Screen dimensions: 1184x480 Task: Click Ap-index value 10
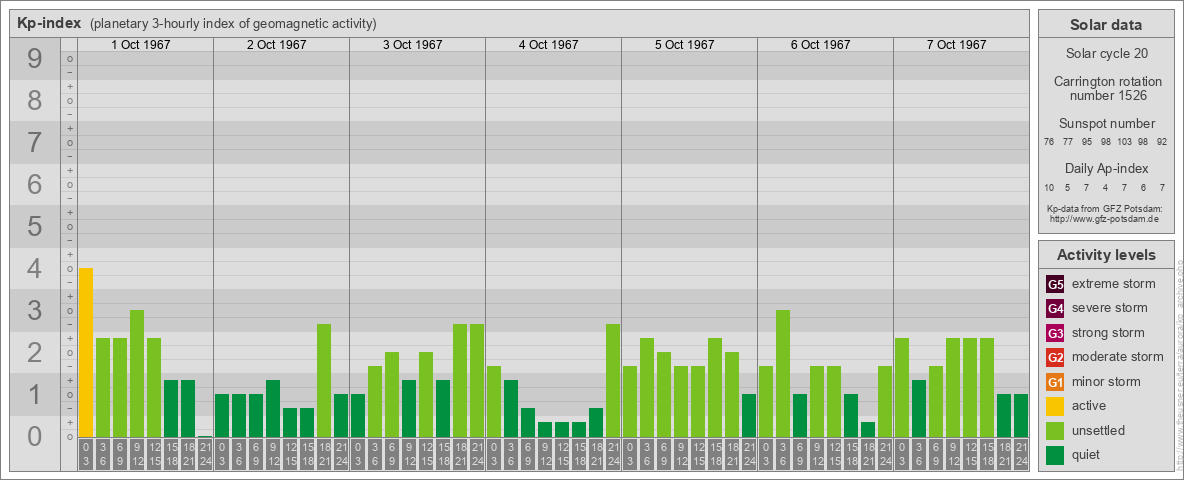pyautogui.click(x=1049, y=187)
